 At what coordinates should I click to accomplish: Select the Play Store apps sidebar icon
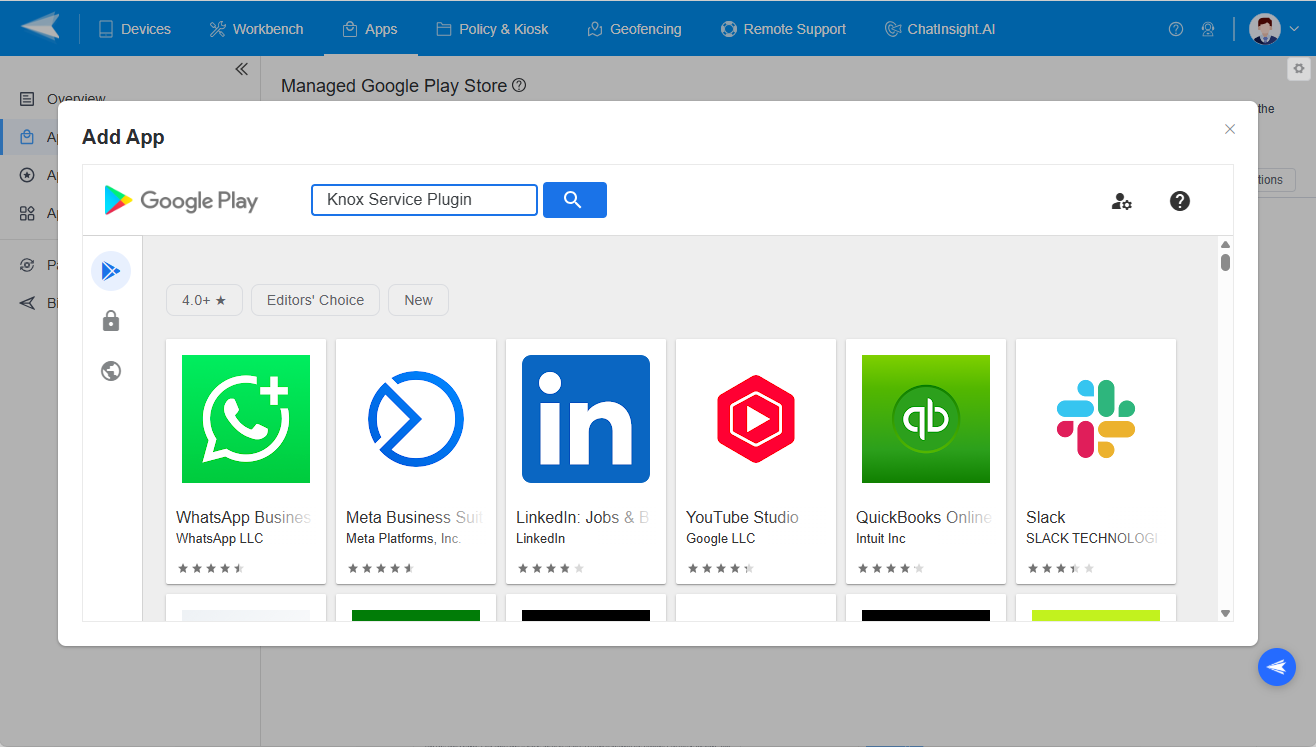(111, 271)
